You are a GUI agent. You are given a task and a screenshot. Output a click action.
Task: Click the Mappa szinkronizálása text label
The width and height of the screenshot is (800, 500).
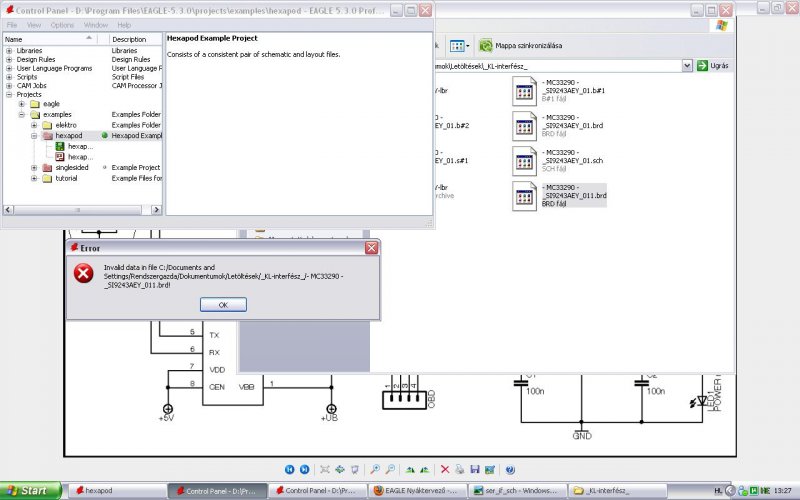pos(529,45)
